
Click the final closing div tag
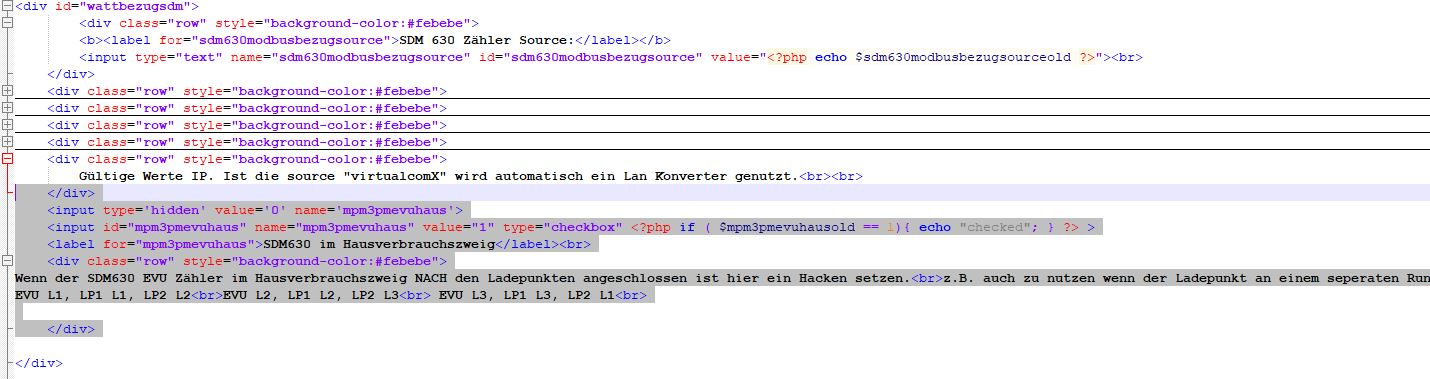coord(39,363)
